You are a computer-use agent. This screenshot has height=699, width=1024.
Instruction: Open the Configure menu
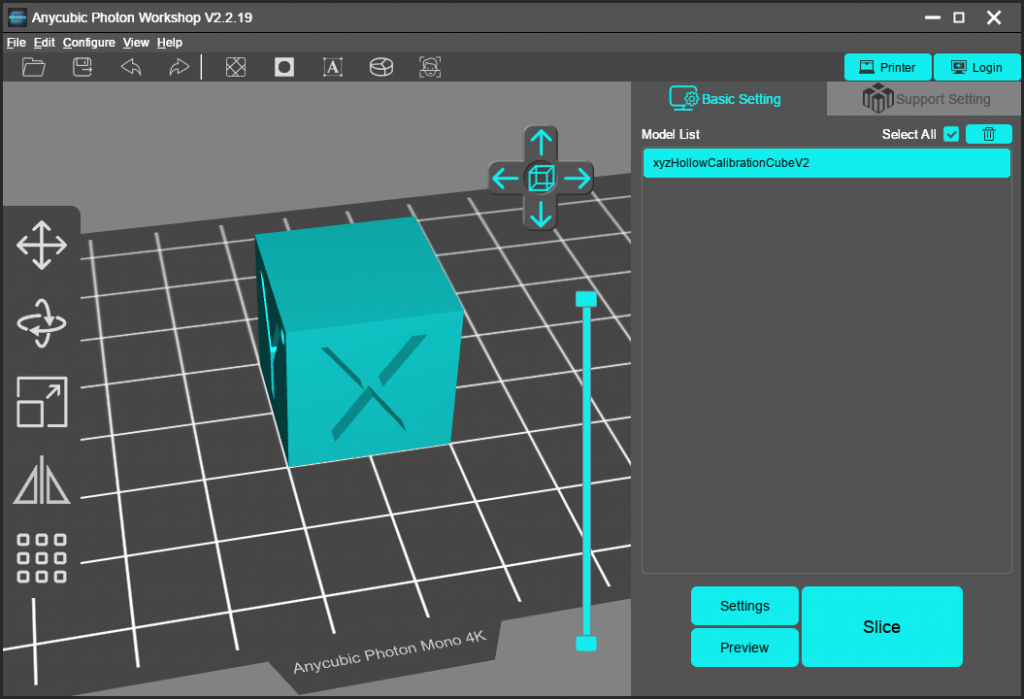[89, 42]
